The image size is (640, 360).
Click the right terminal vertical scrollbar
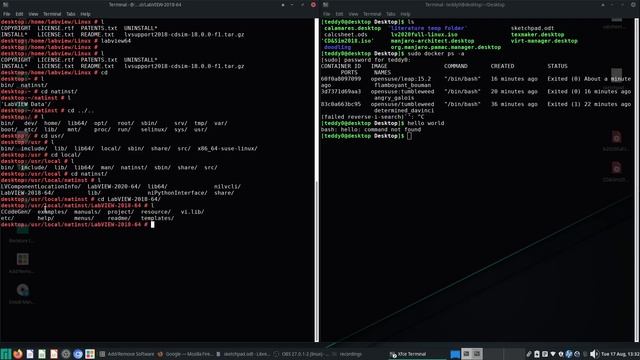point(637,180)
